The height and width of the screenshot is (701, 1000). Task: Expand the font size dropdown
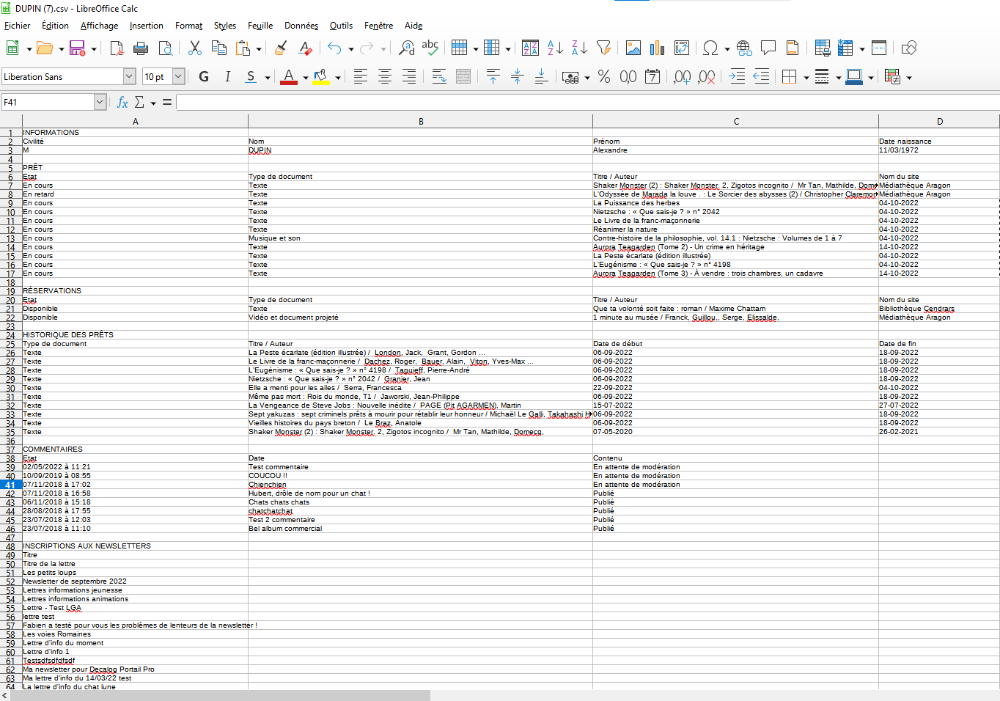(x=179, y=76)
